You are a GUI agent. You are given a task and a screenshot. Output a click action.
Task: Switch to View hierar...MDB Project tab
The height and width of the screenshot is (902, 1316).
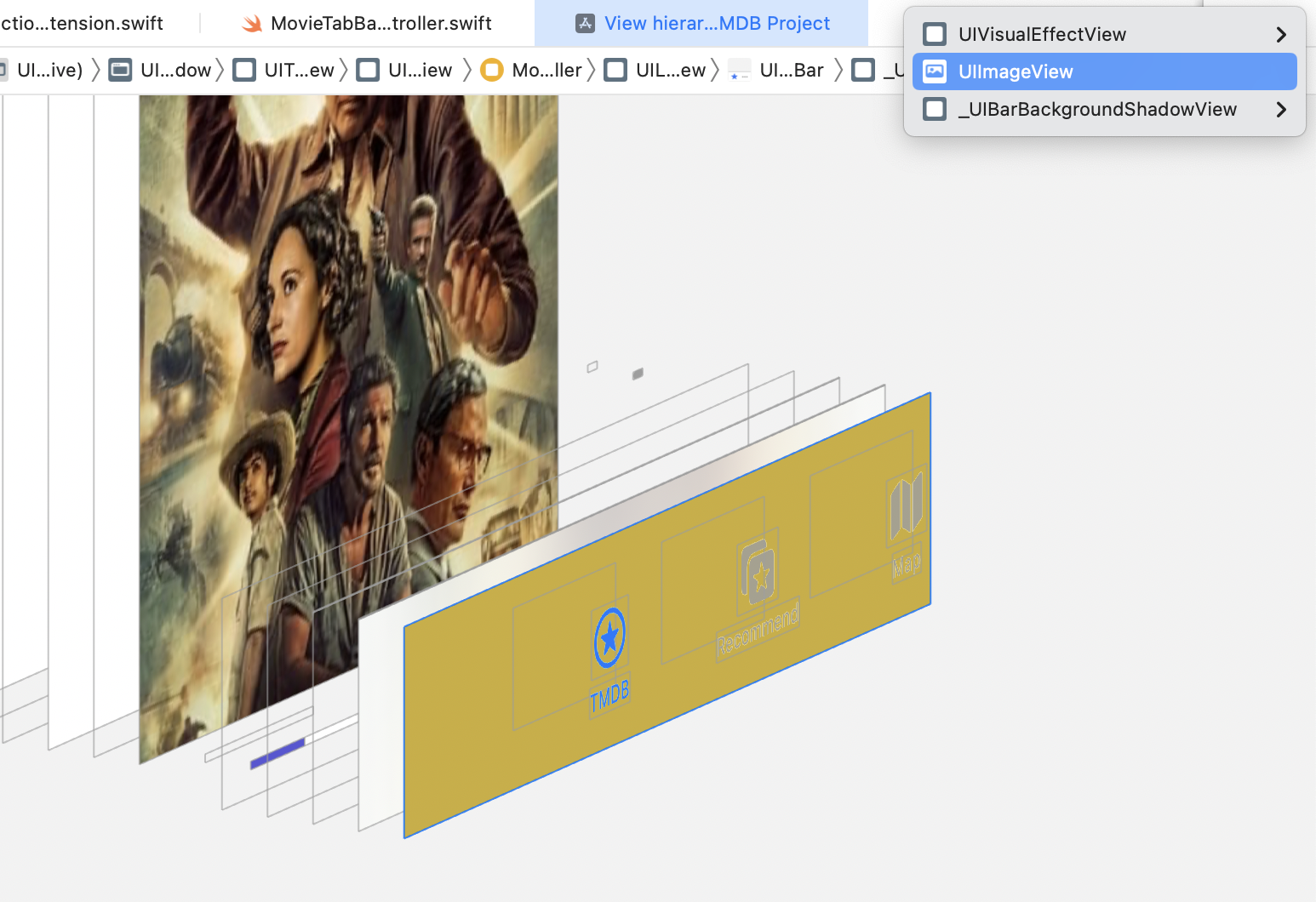701,23
